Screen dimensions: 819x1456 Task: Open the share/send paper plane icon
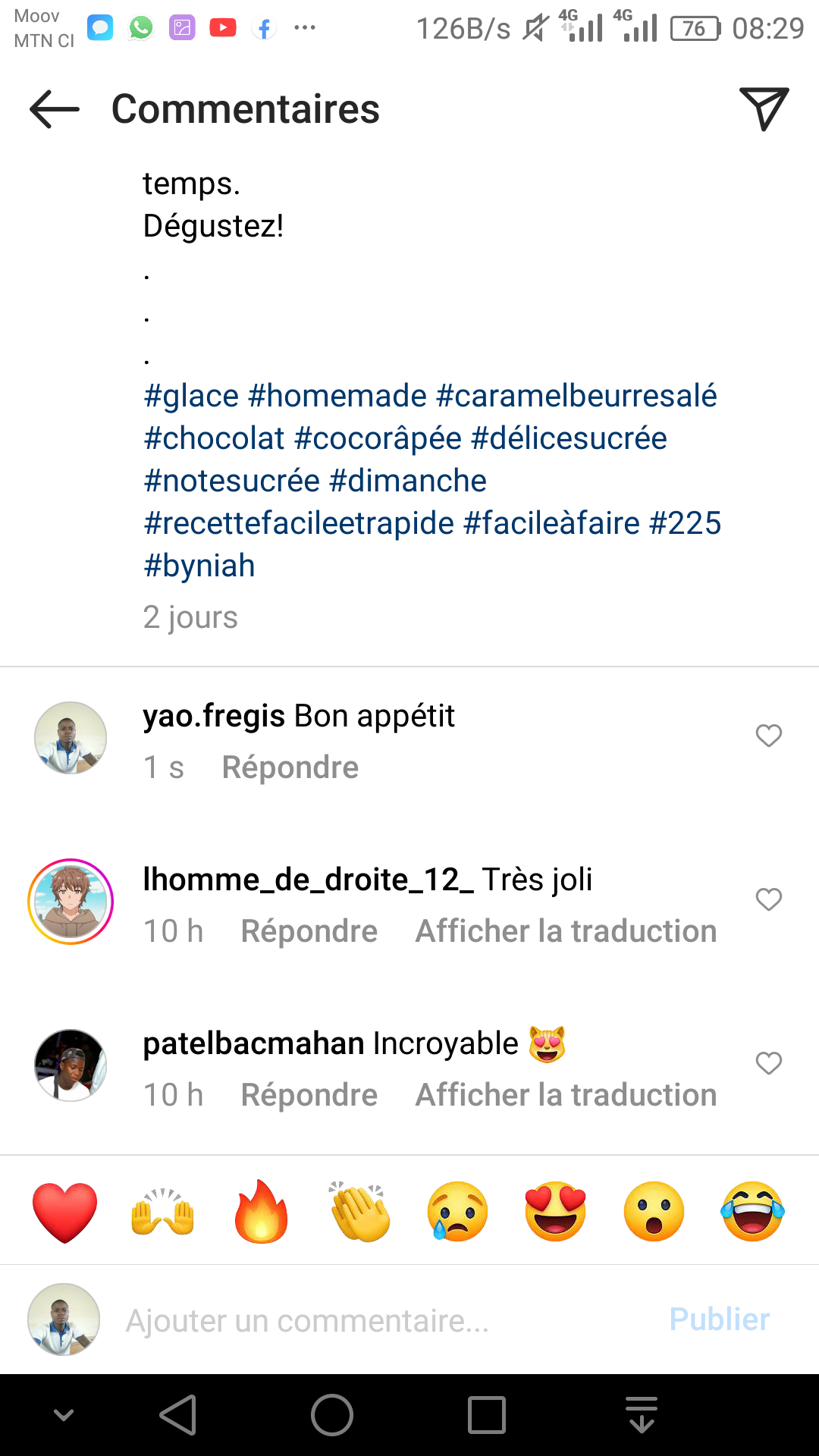(764, 109)
